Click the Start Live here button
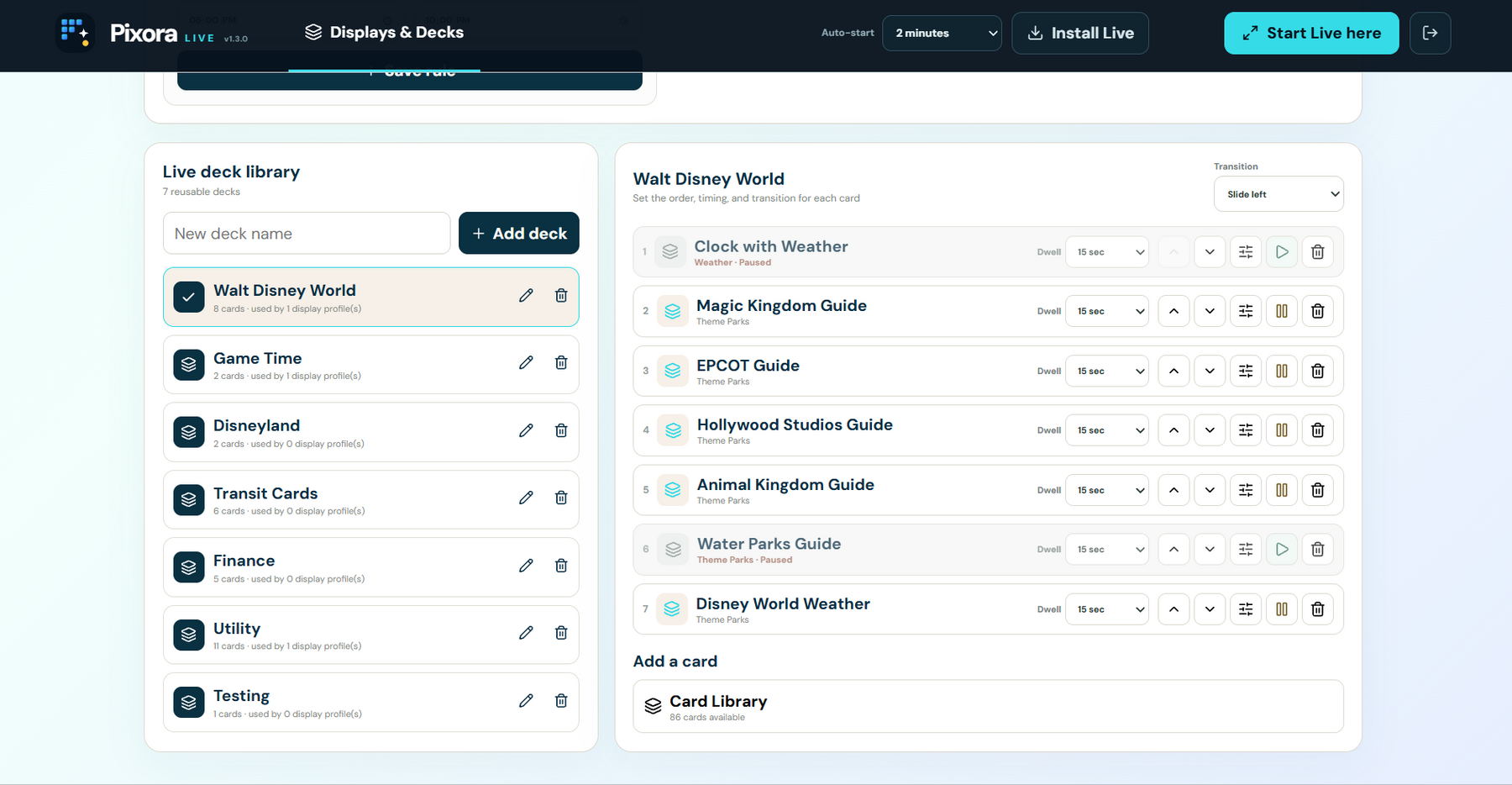1512x785 pixels. point(1311,33)
